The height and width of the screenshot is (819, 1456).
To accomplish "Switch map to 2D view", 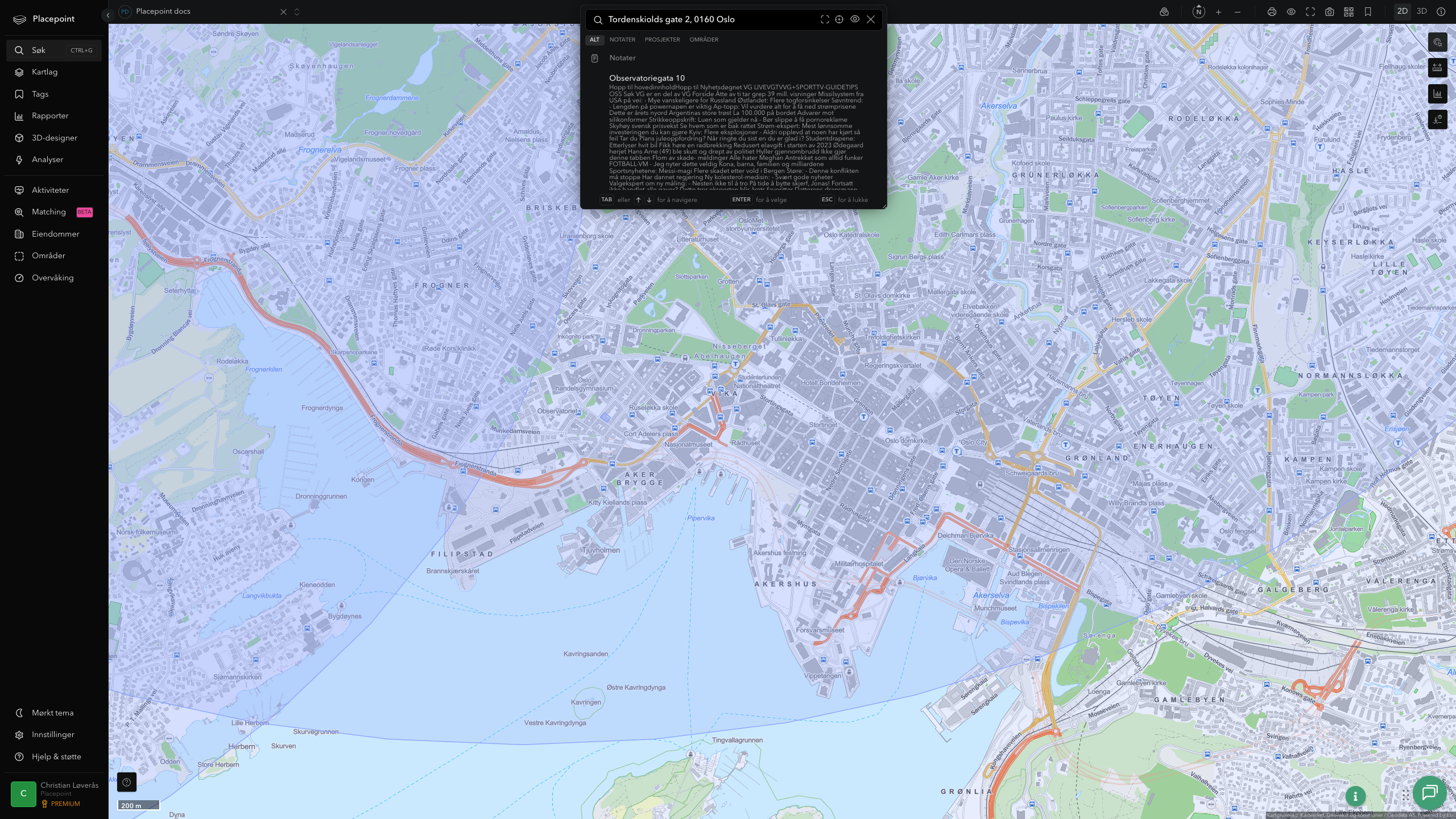I will [x=1403, y=11].
